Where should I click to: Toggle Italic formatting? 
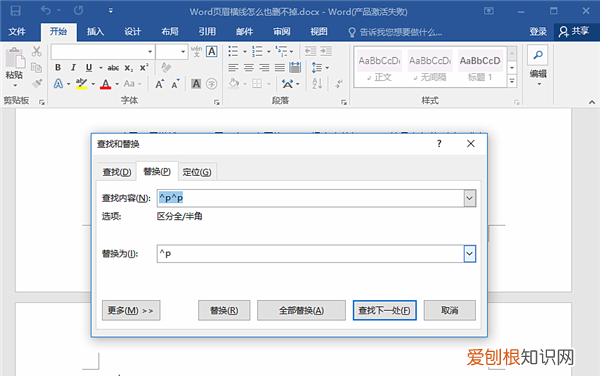pos(73,68)
